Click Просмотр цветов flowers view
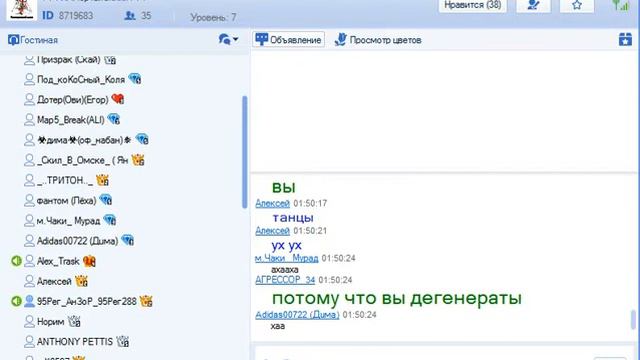 pyautogui.click(x=378, y=40)
